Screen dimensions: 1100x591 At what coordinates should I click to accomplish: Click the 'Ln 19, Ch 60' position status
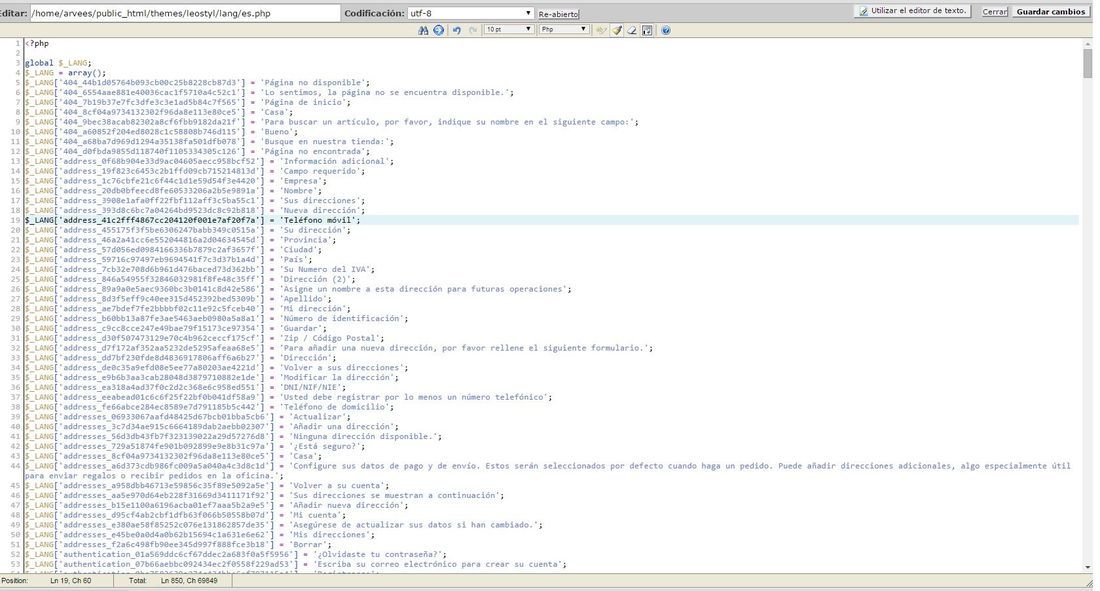(71, 581)
